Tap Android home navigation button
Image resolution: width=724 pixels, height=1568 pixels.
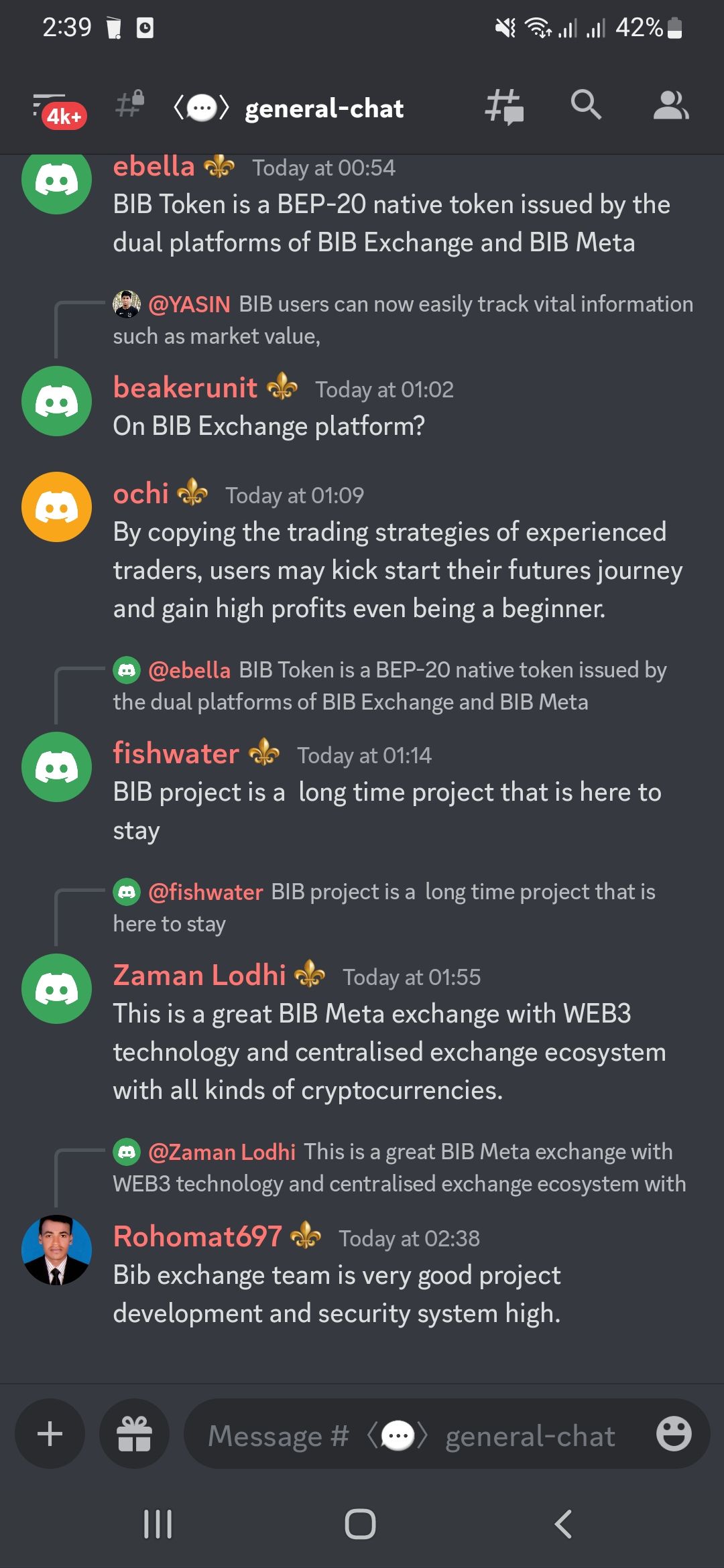pyautogui.click(x=360, y=1524)
